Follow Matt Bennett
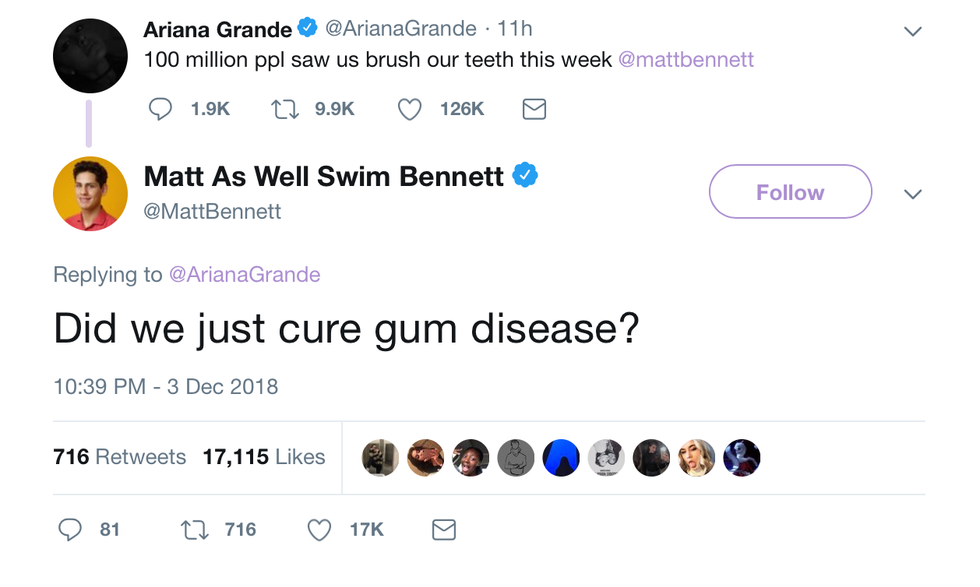980x587 pixels. (790, 192)
